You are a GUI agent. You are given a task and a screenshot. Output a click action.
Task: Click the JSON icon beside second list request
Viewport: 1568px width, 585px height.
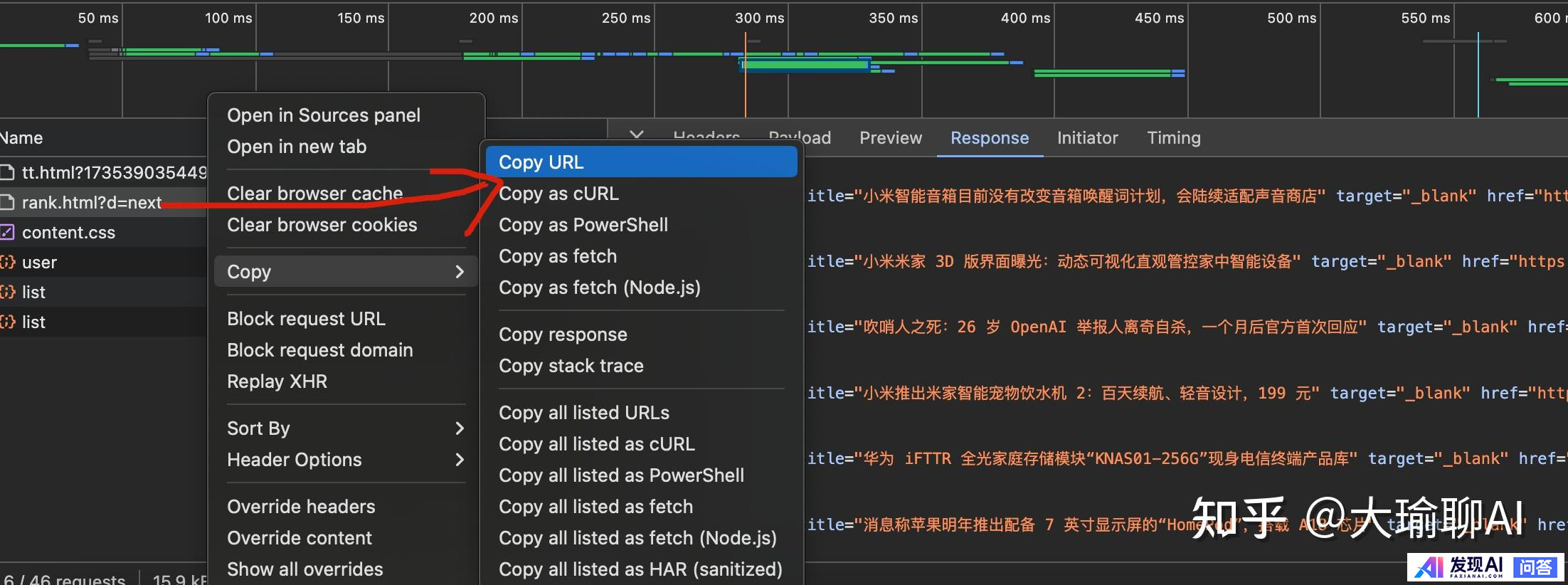[x=7, y=322]
